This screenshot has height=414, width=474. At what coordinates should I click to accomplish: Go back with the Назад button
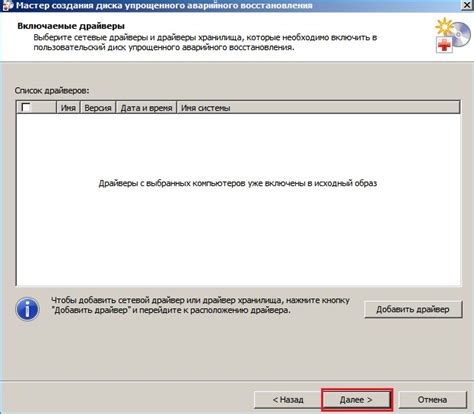coord(288,399)
